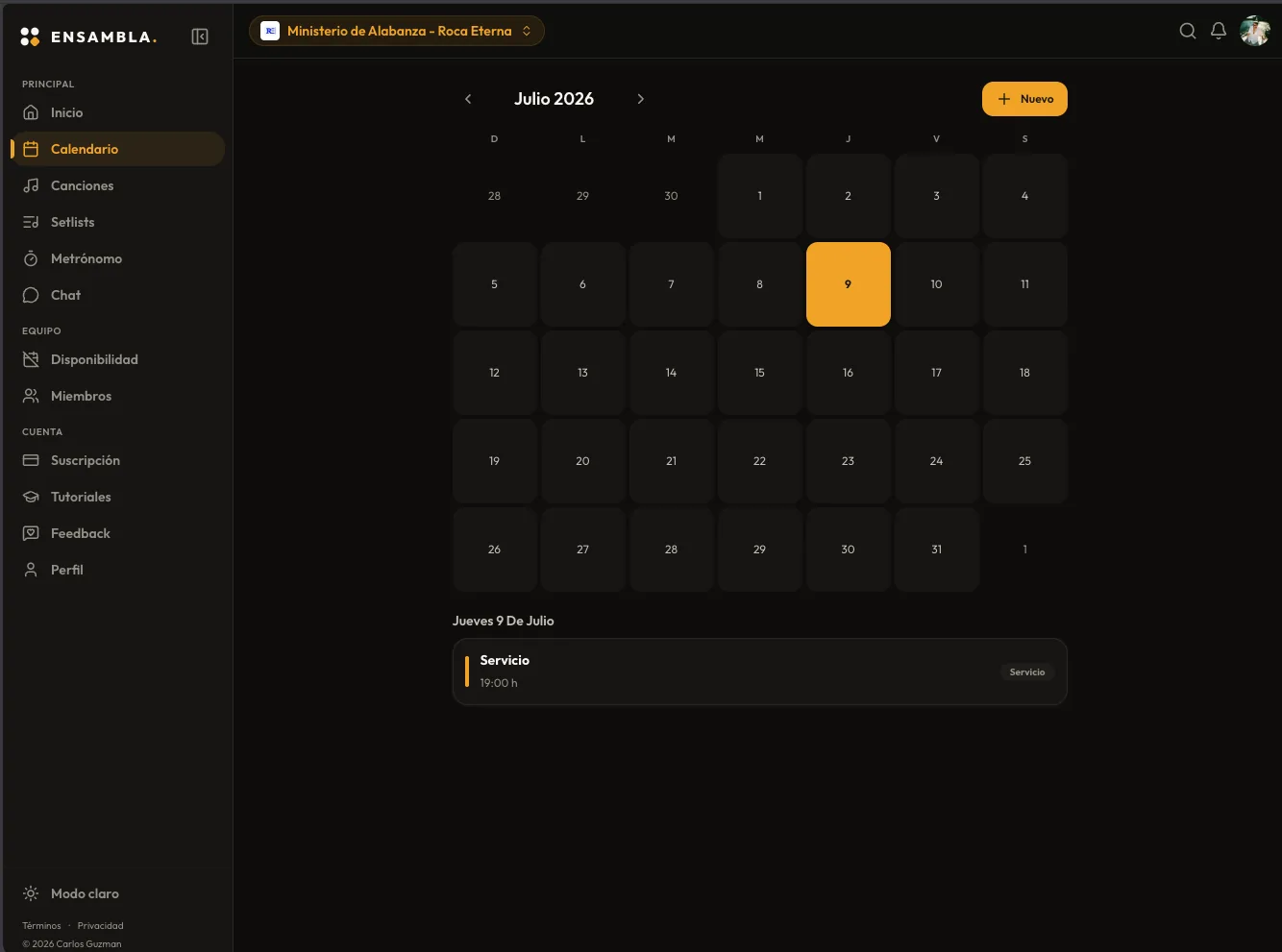Click the Chat bubble icon

(31, 295)
